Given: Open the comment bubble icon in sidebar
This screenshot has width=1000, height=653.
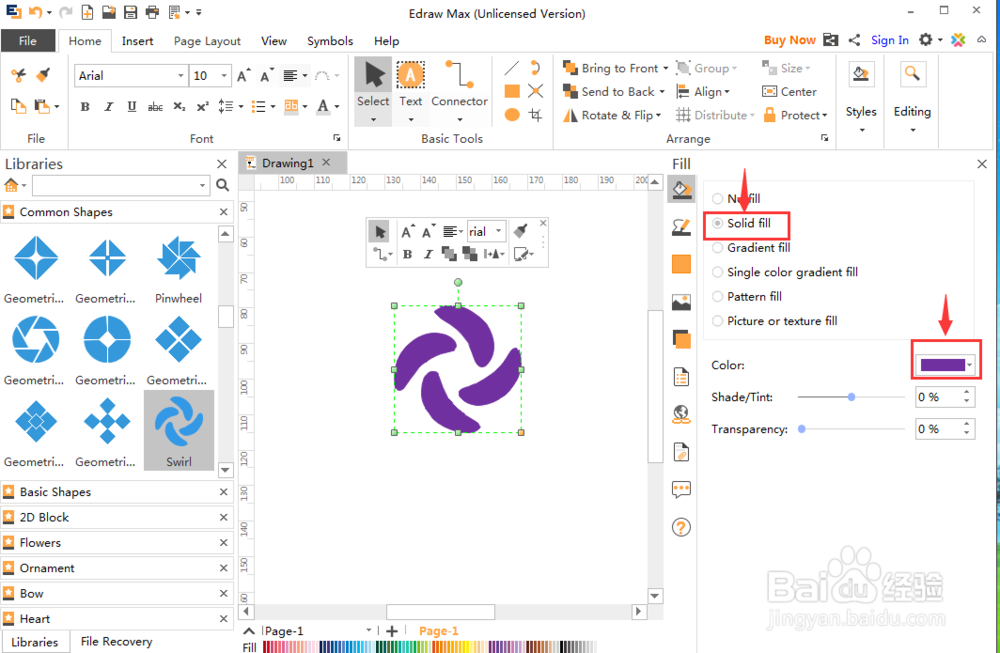Looking at the screenshot, I should point(681,489).
